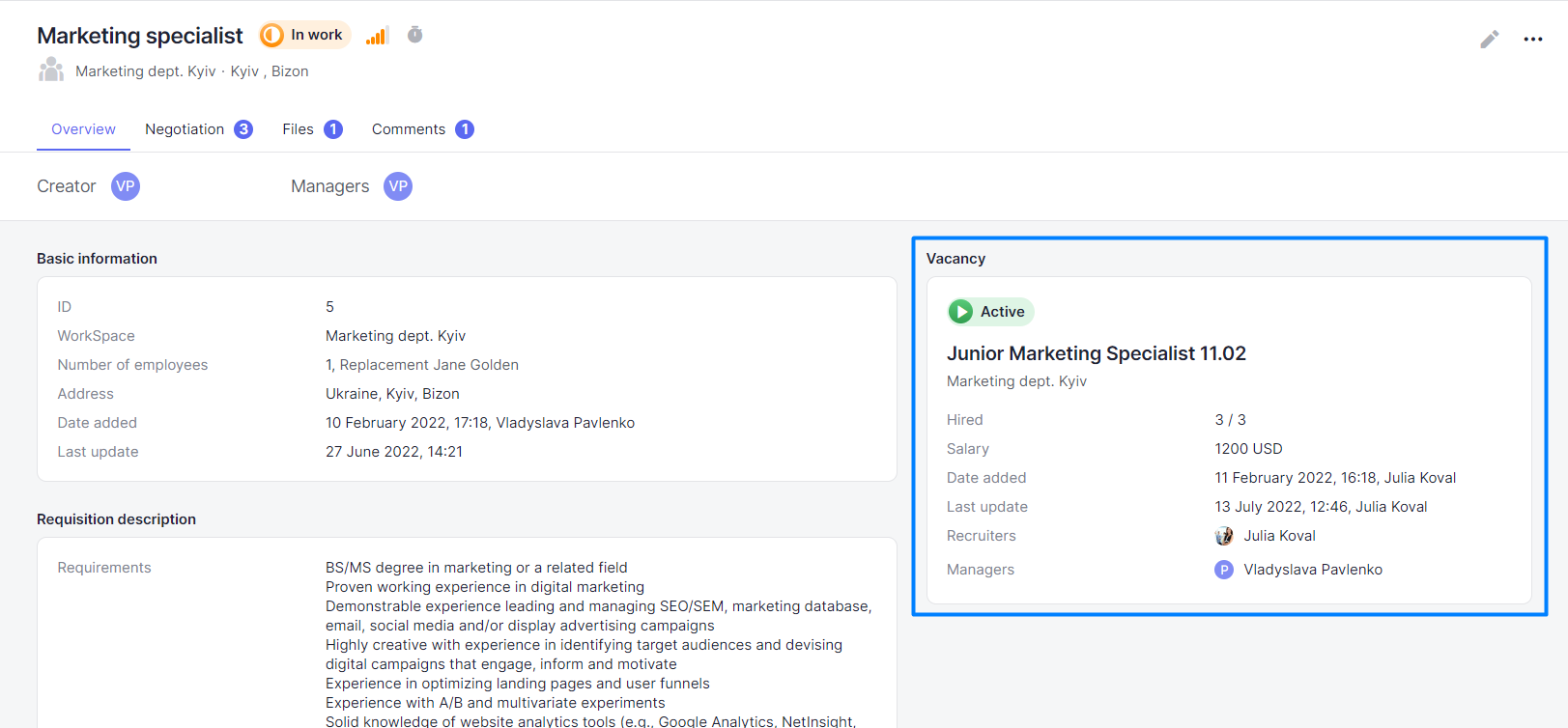Open the Negotiation tab
Screen dimensions: 1568x728
[185, 129]
